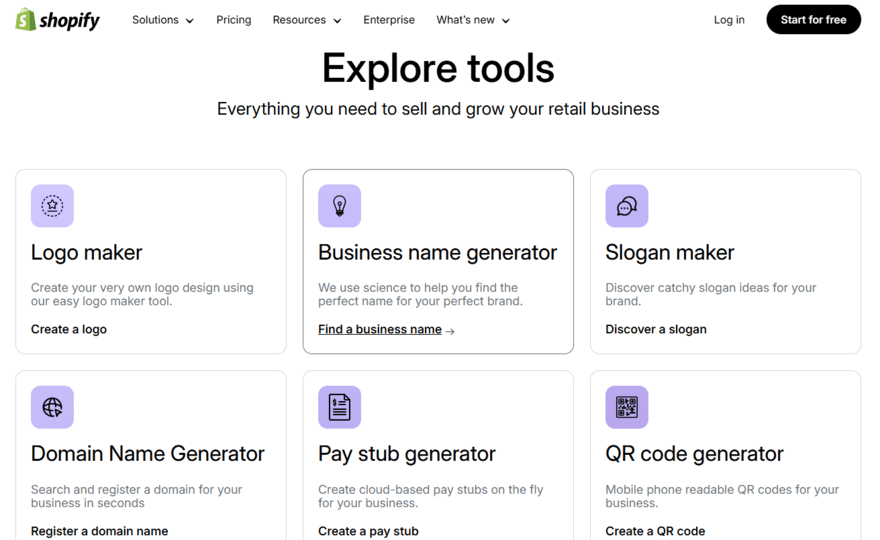Click the Create a pay stub link

click(368, 531)
